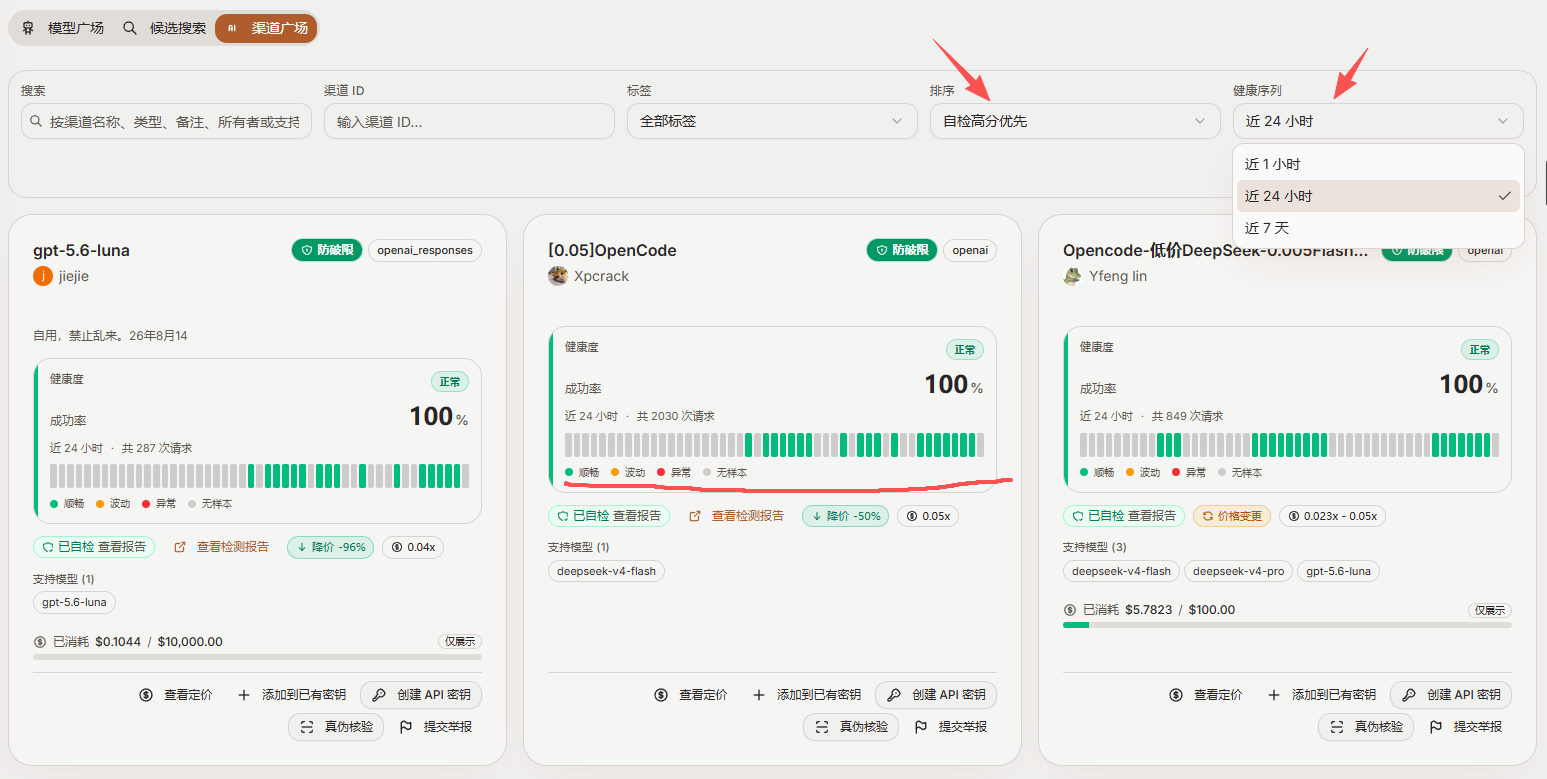1547x779 pixels.
Task: Choose 近 1 小时 from the dropdown list
Action: click(x=1378, y=164)
